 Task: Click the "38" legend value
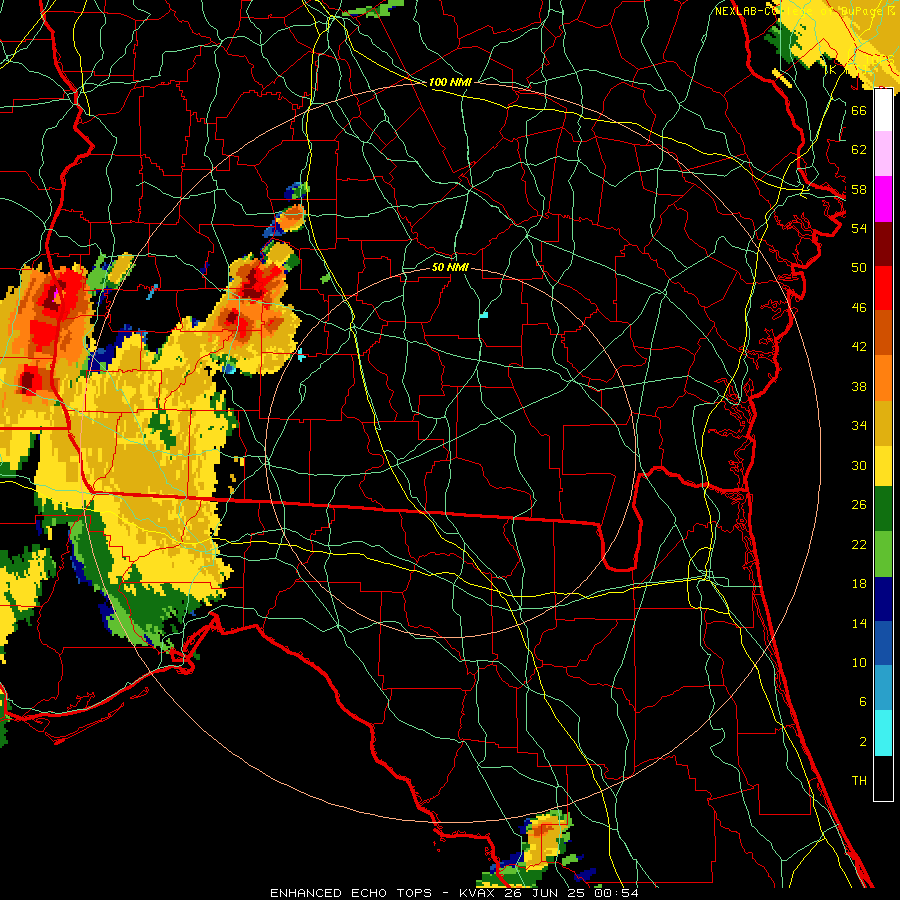point(859,387)
